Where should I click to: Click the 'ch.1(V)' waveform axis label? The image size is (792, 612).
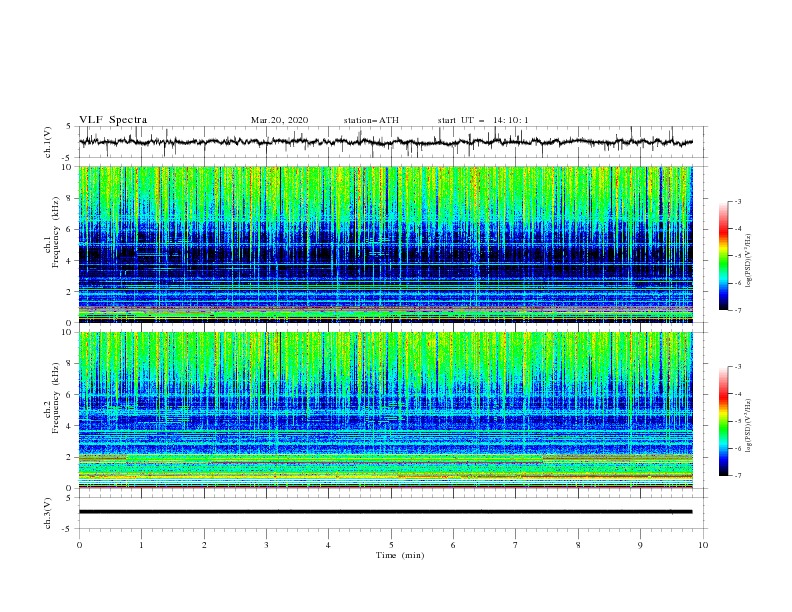pyautogui.click(x=48, y=142)
